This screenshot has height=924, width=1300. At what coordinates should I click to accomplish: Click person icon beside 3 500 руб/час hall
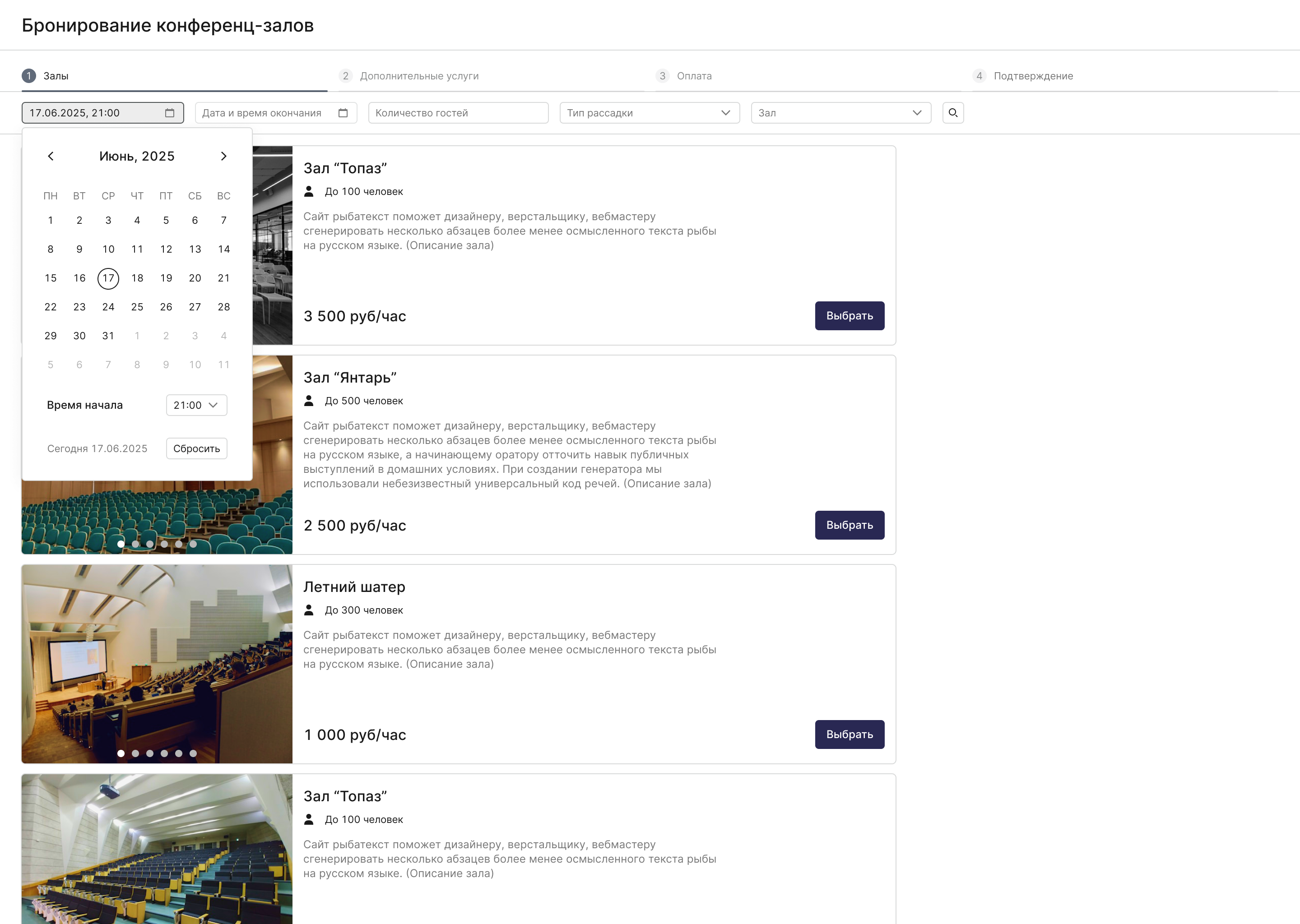click(308, 191)
